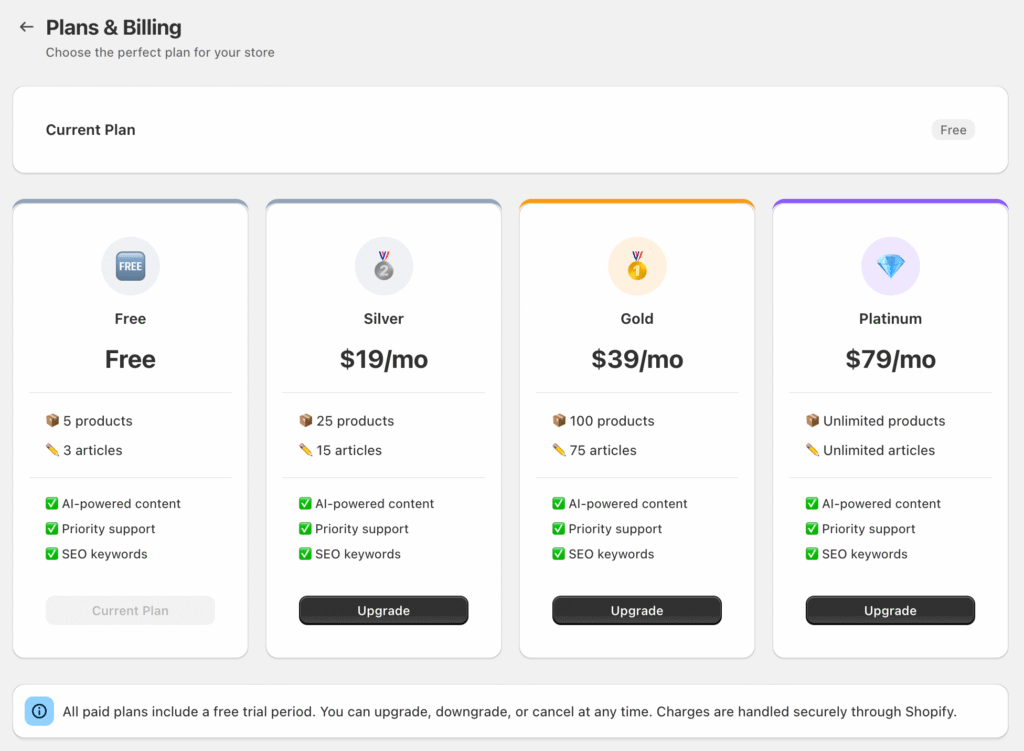1024x751 pixels.
Task: Upgrade to the Gold plan
Action: 637,610
